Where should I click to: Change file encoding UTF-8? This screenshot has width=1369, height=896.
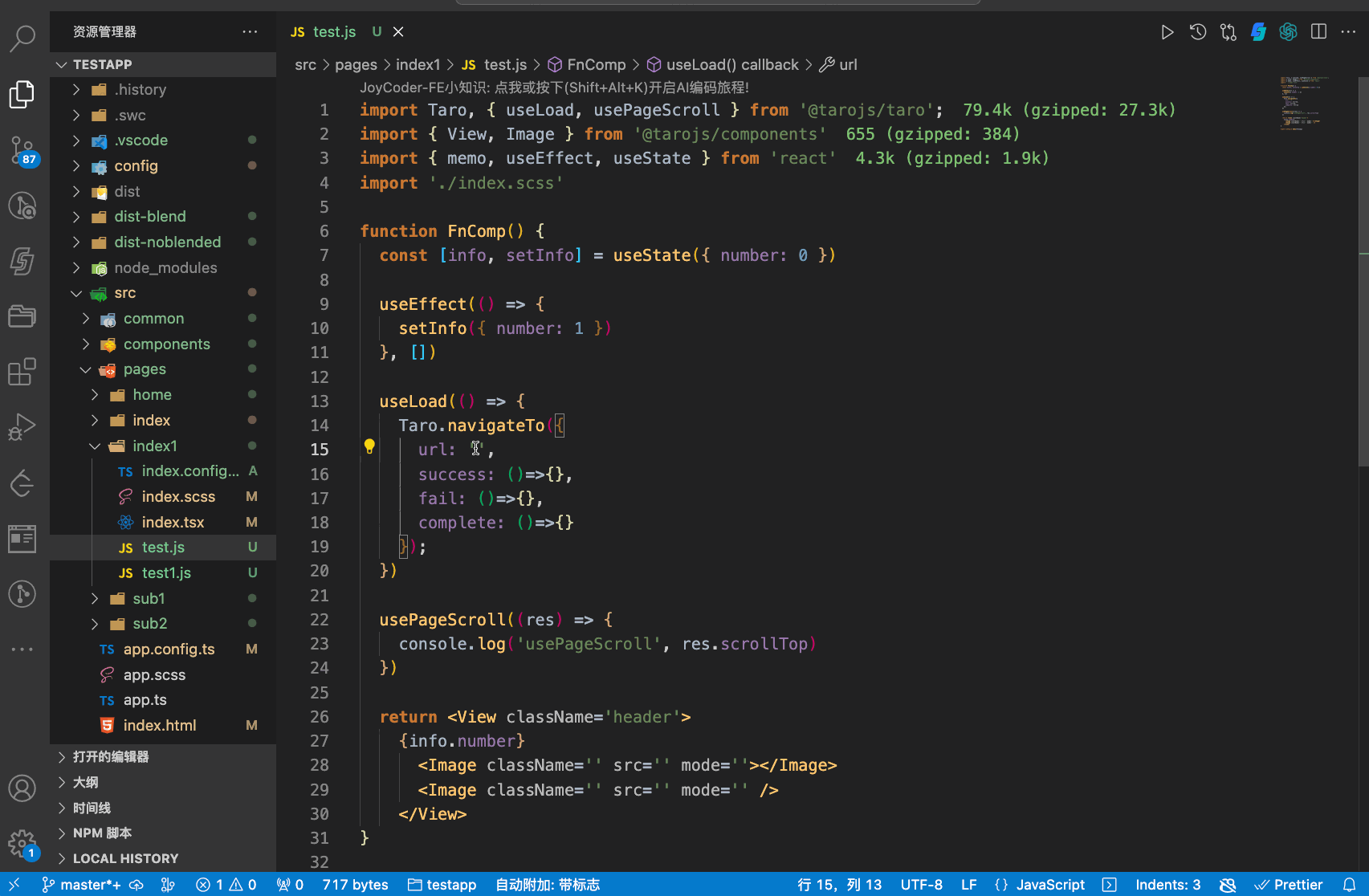(x=922, y=884)
